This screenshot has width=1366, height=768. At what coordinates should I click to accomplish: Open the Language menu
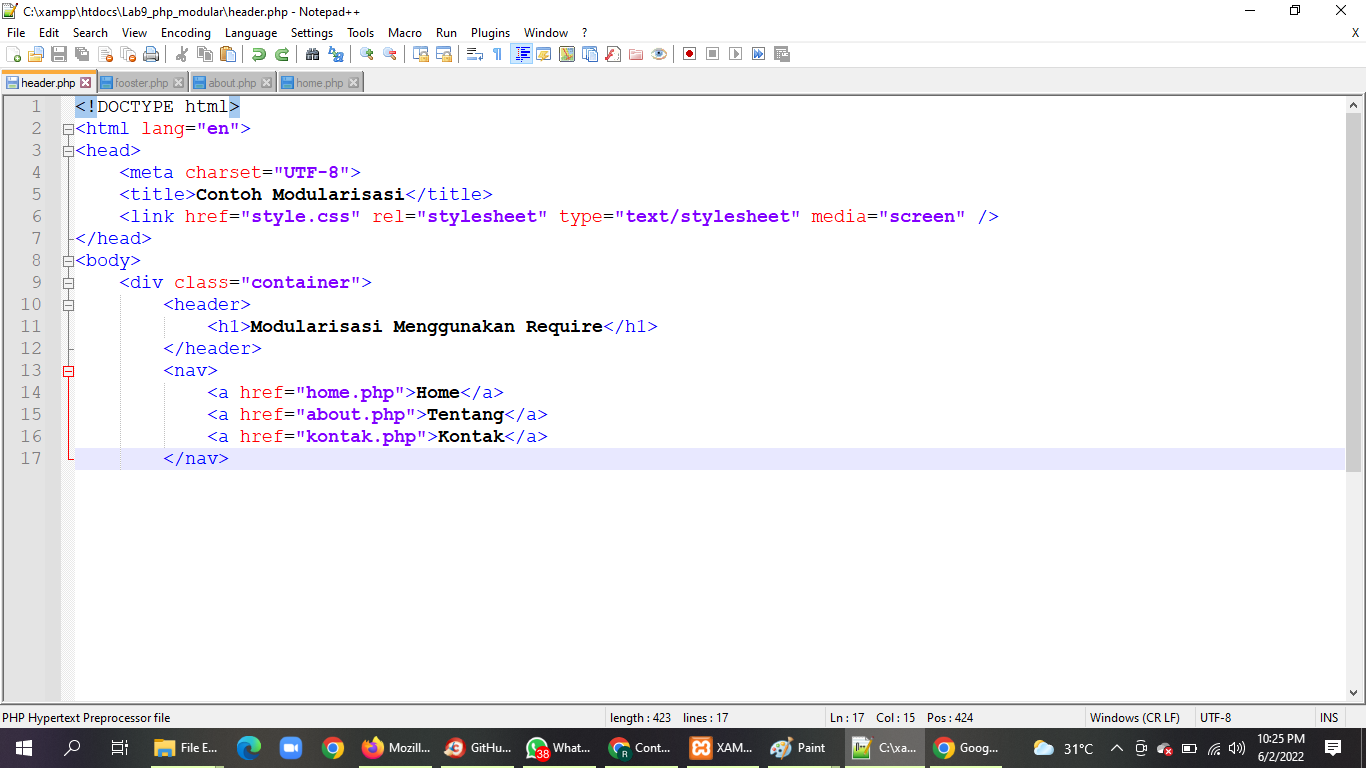(x=251, y=33)
